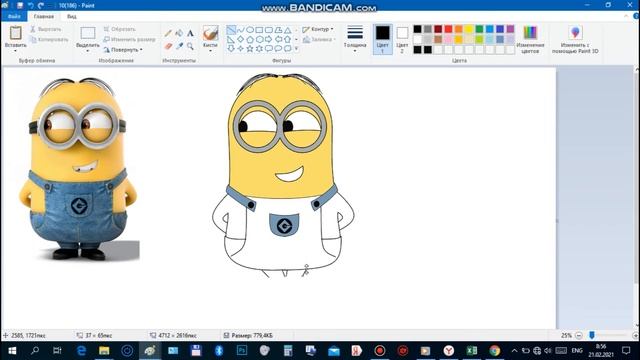Click the Кисти brushes icon

click(211, 33)
